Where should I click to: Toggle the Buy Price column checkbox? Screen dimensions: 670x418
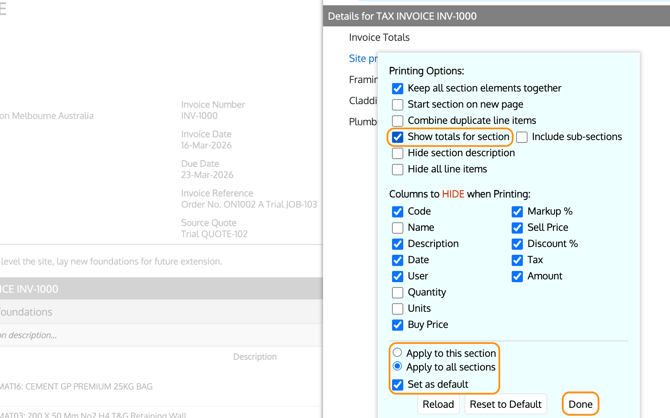point(398,325)
